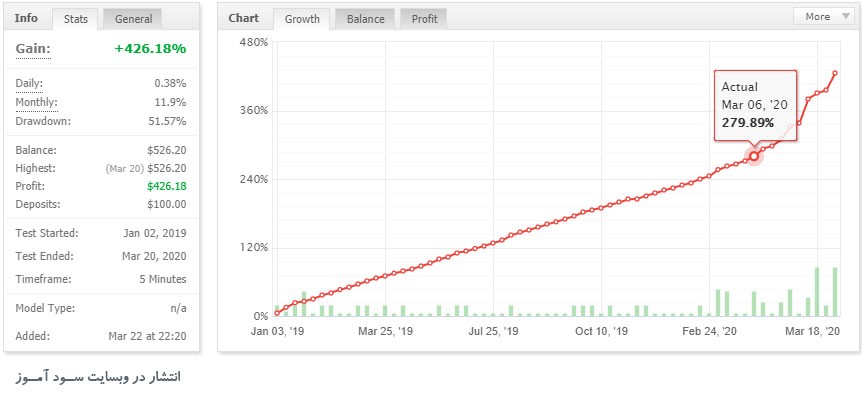
Task: Click the Actual Mar 06 tooltip box
Action: pyautogui.click(x=755, y=106)
